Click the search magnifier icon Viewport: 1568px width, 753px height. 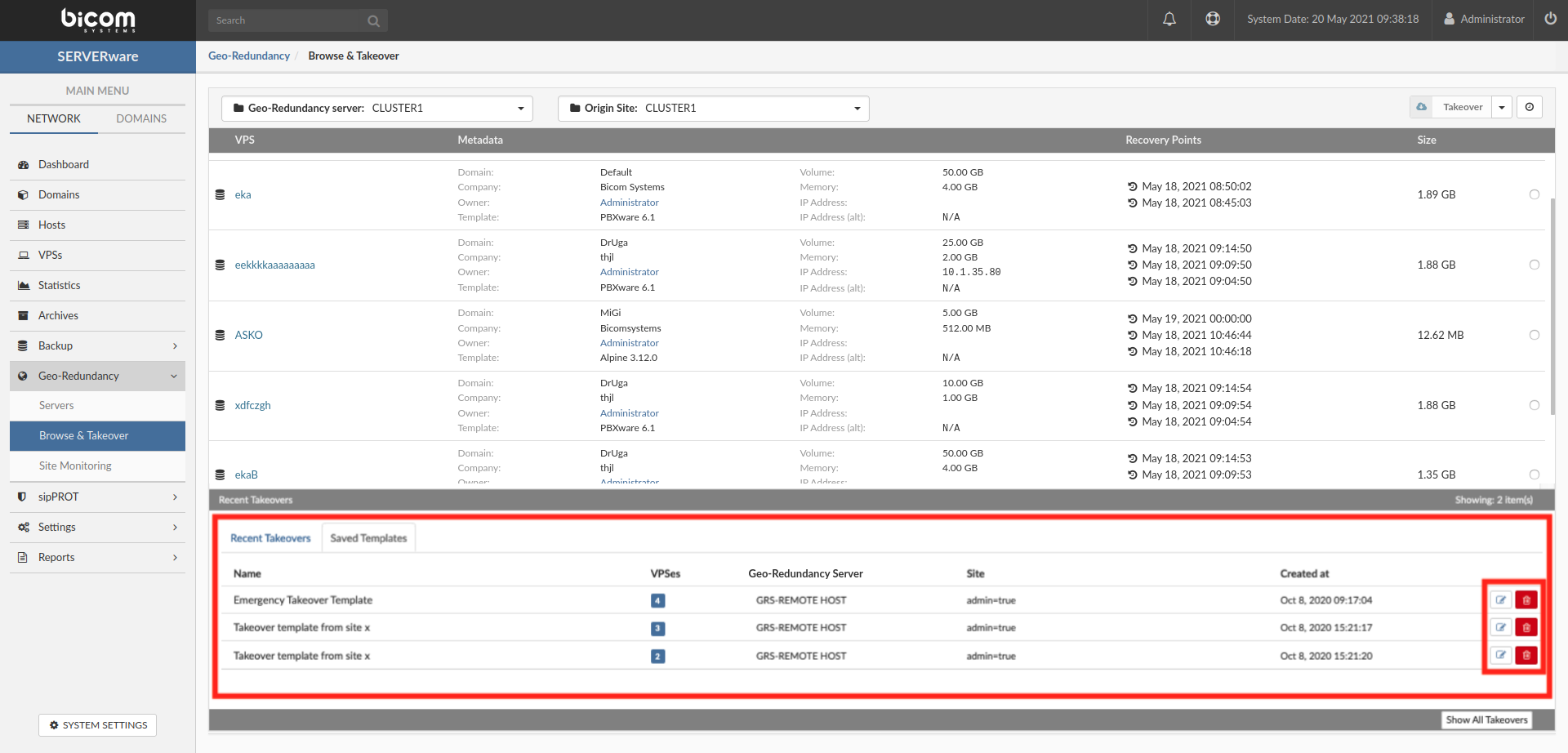click(373, 21)
